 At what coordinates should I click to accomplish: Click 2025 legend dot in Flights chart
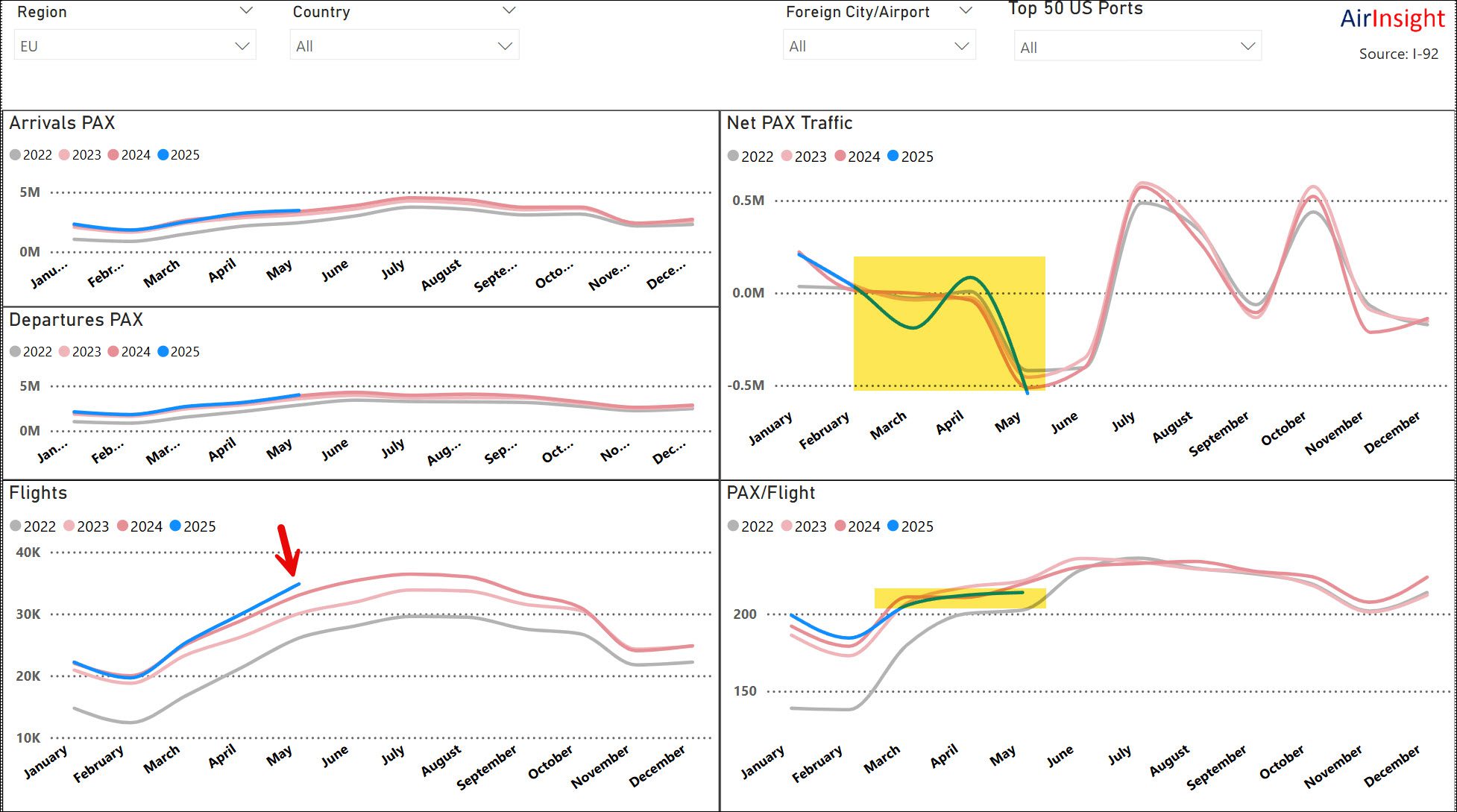click(x=176, y=526)
